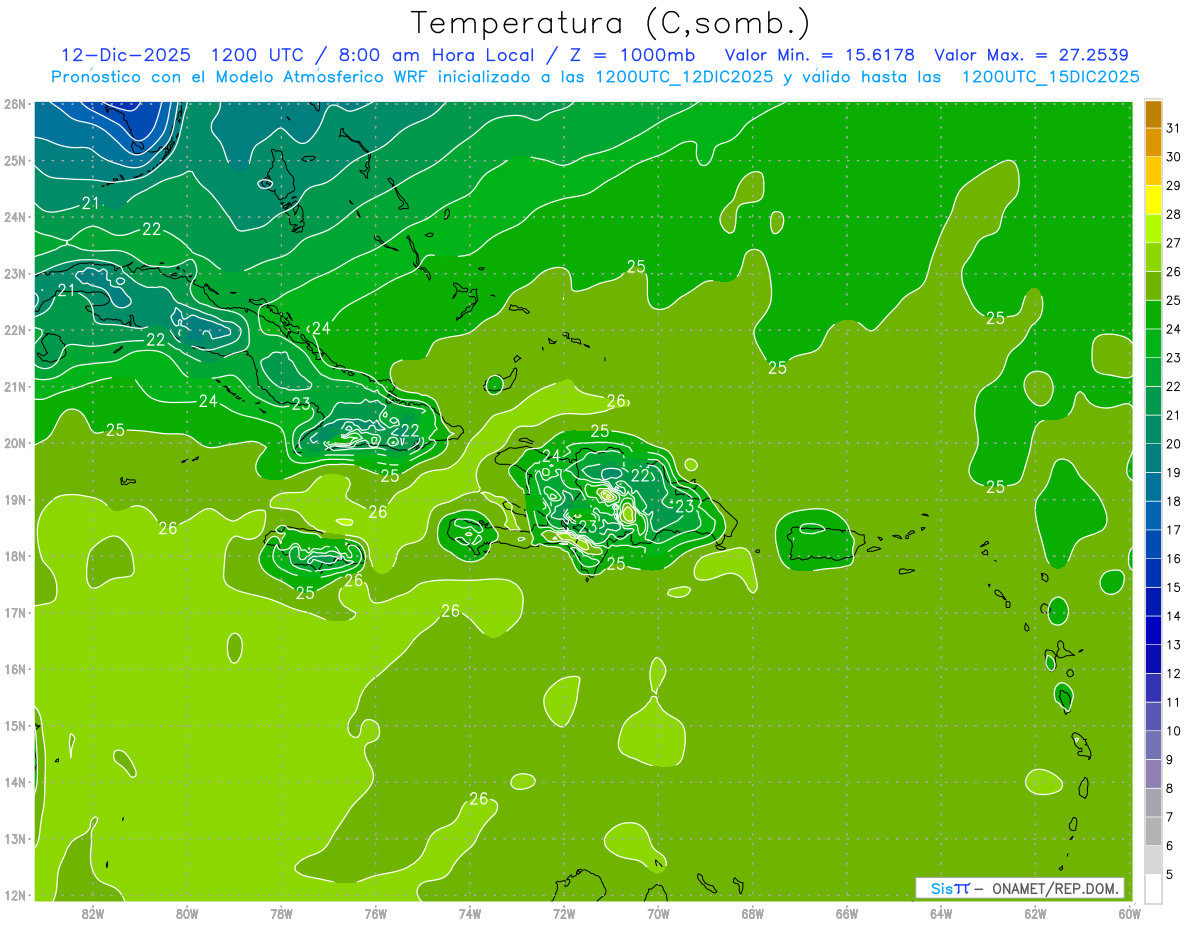Click the legend value 11
This screenshot has height=927, width=1200.
point(1174,703)
